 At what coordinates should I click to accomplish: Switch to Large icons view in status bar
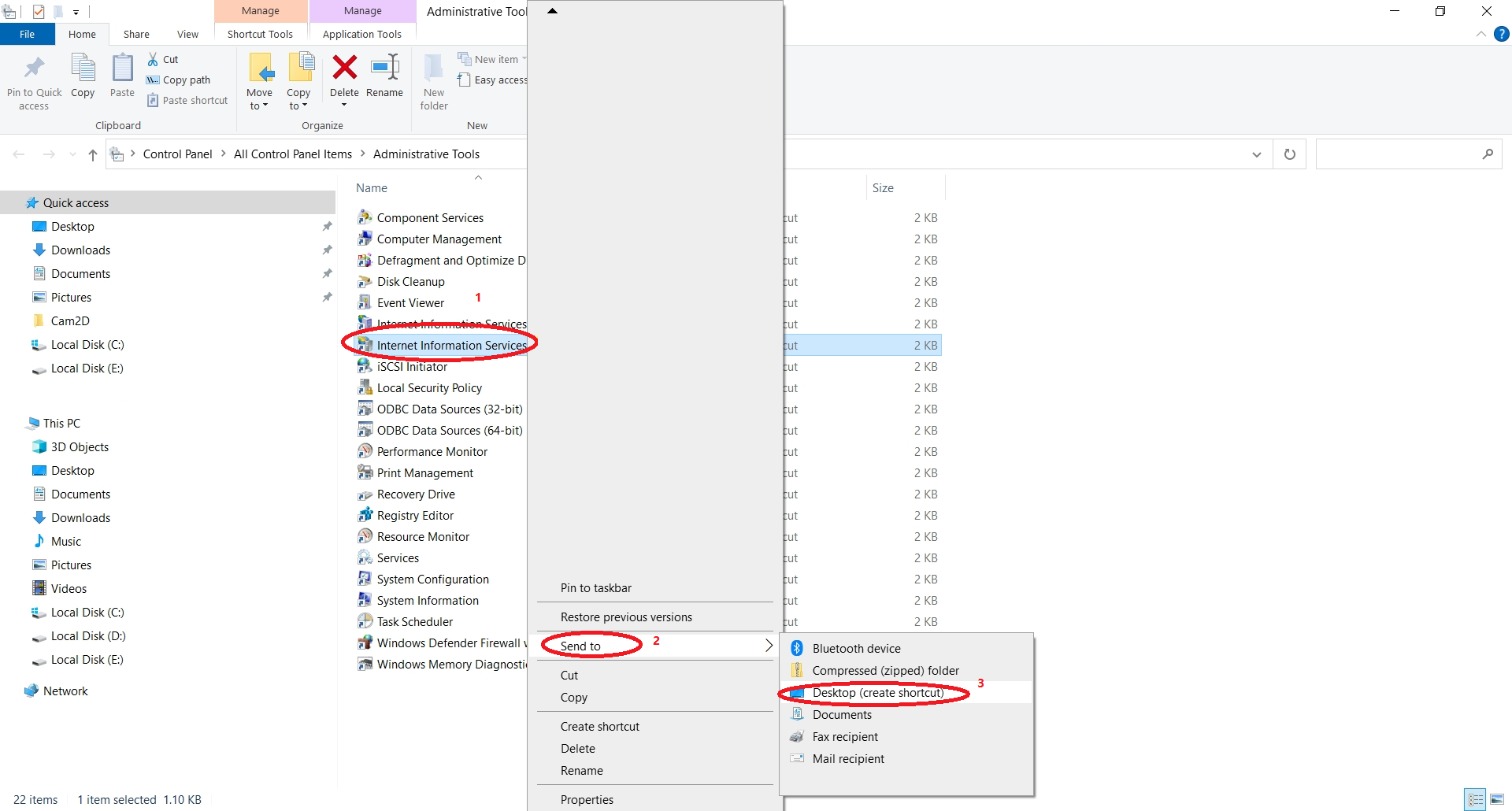(1497, 799)
